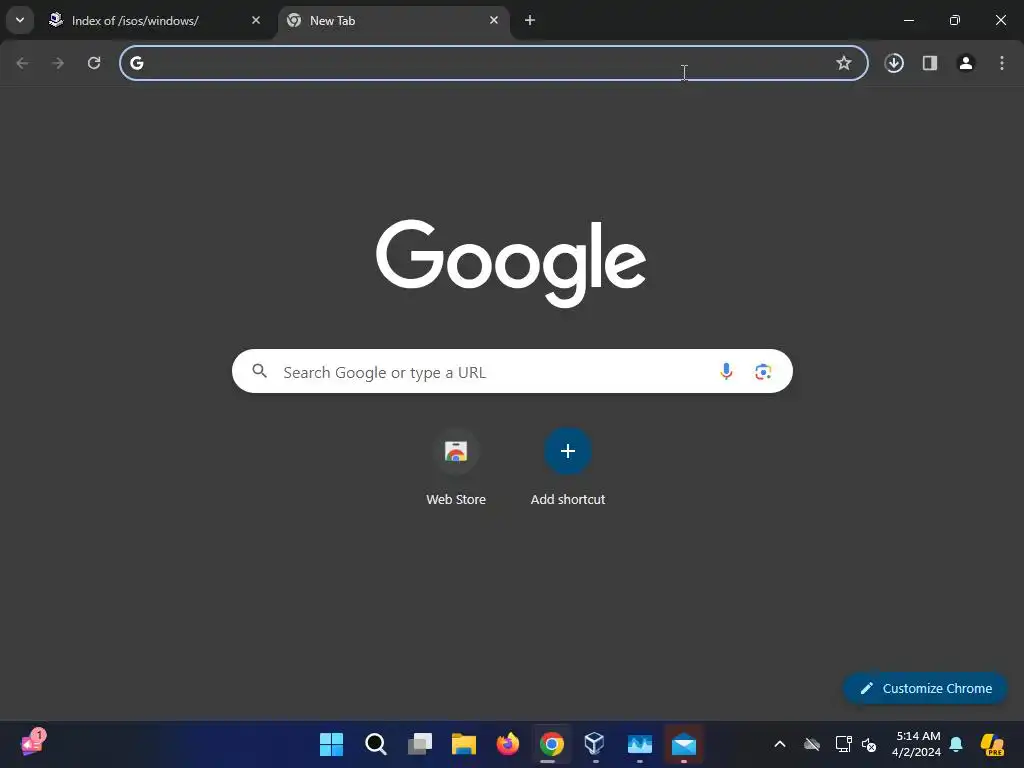Select the New Tab tab

tap(393, 20)
